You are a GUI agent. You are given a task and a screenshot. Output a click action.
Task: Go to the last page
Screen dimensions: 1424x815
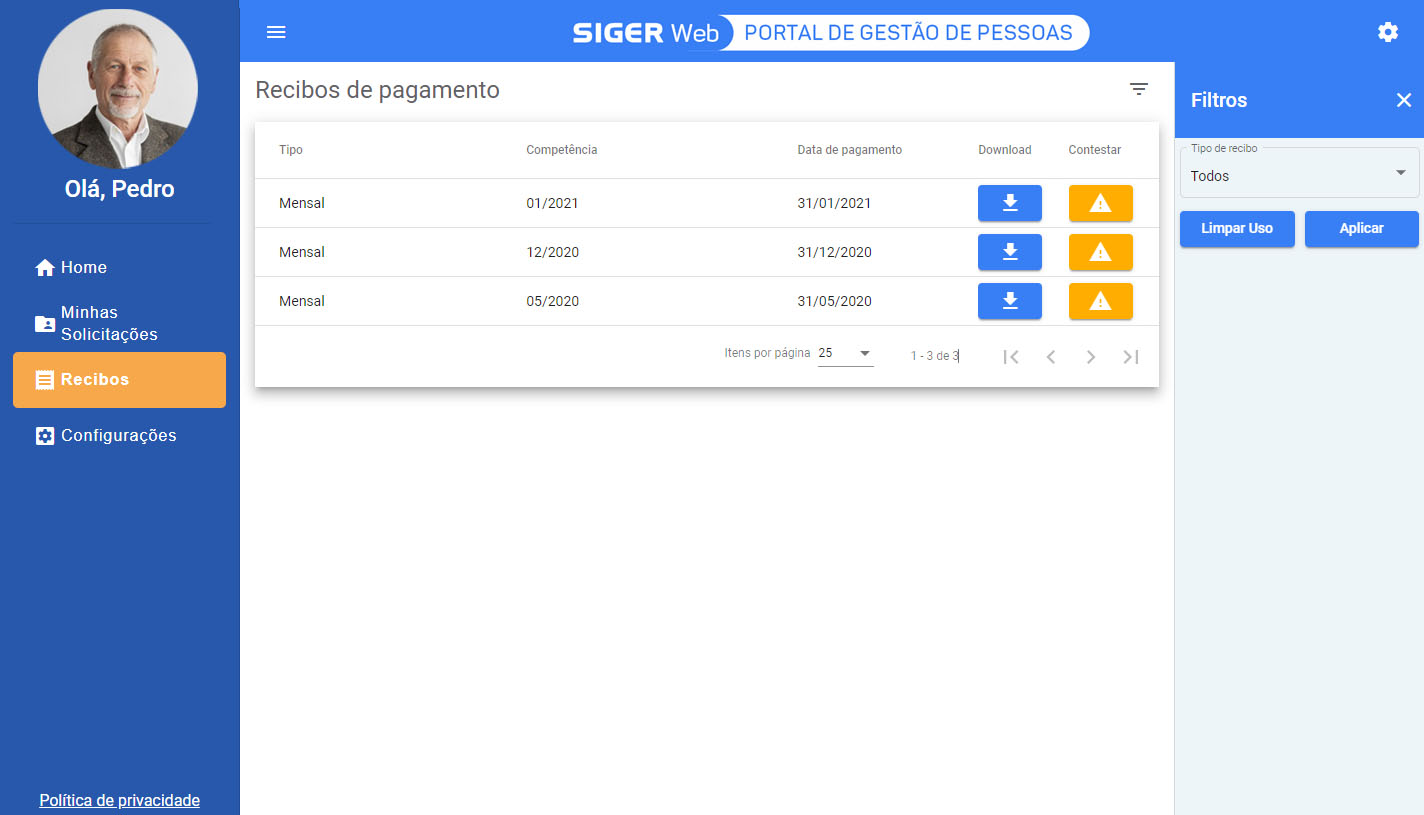coord(1131,357)
